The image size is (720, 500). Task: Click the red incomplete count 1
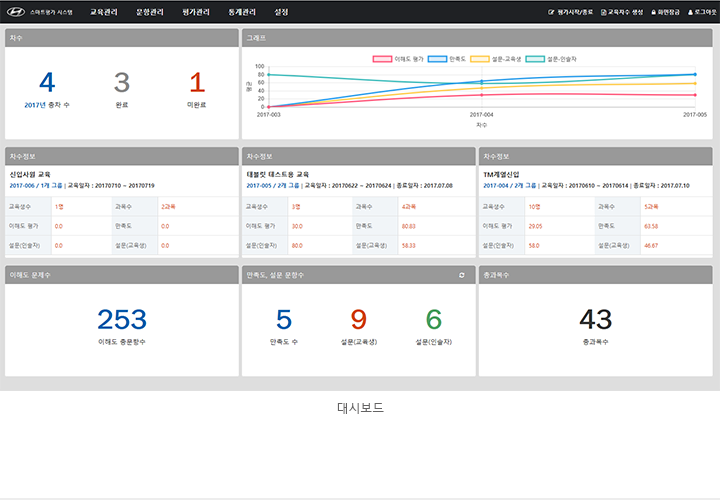point(197,83)
